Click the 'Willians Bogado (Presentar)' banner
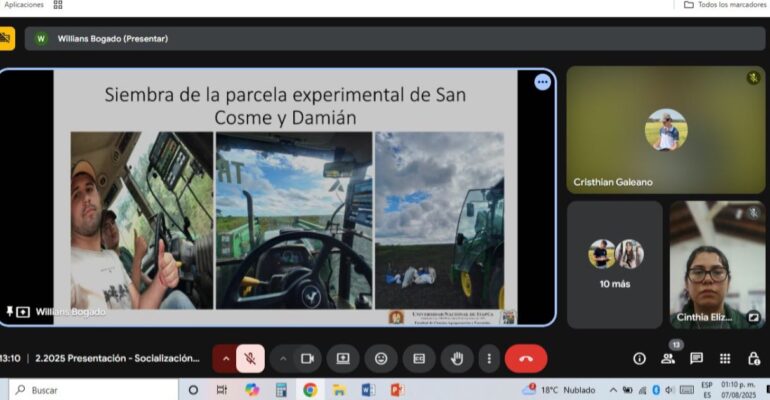Screen dimensions: 770x400 pos(395,38)
